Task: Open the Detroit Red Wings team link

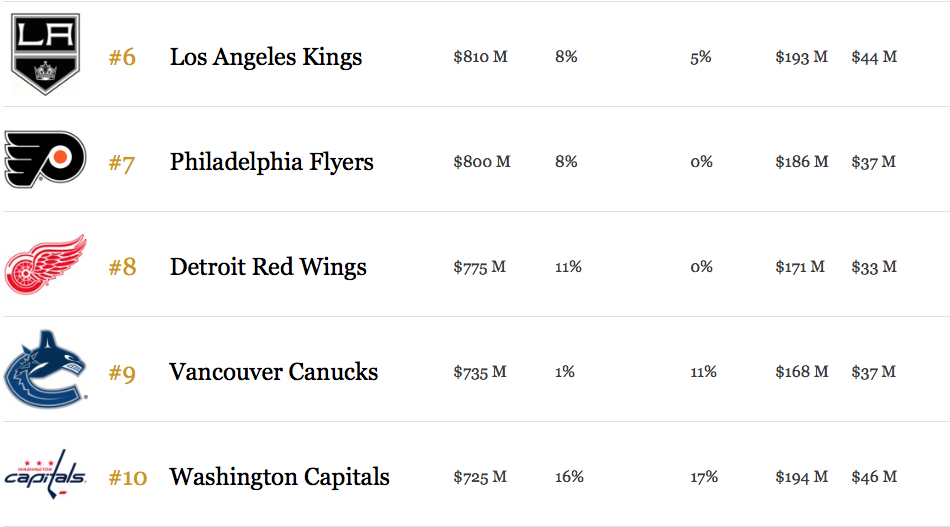Action: tap(268, 267)
